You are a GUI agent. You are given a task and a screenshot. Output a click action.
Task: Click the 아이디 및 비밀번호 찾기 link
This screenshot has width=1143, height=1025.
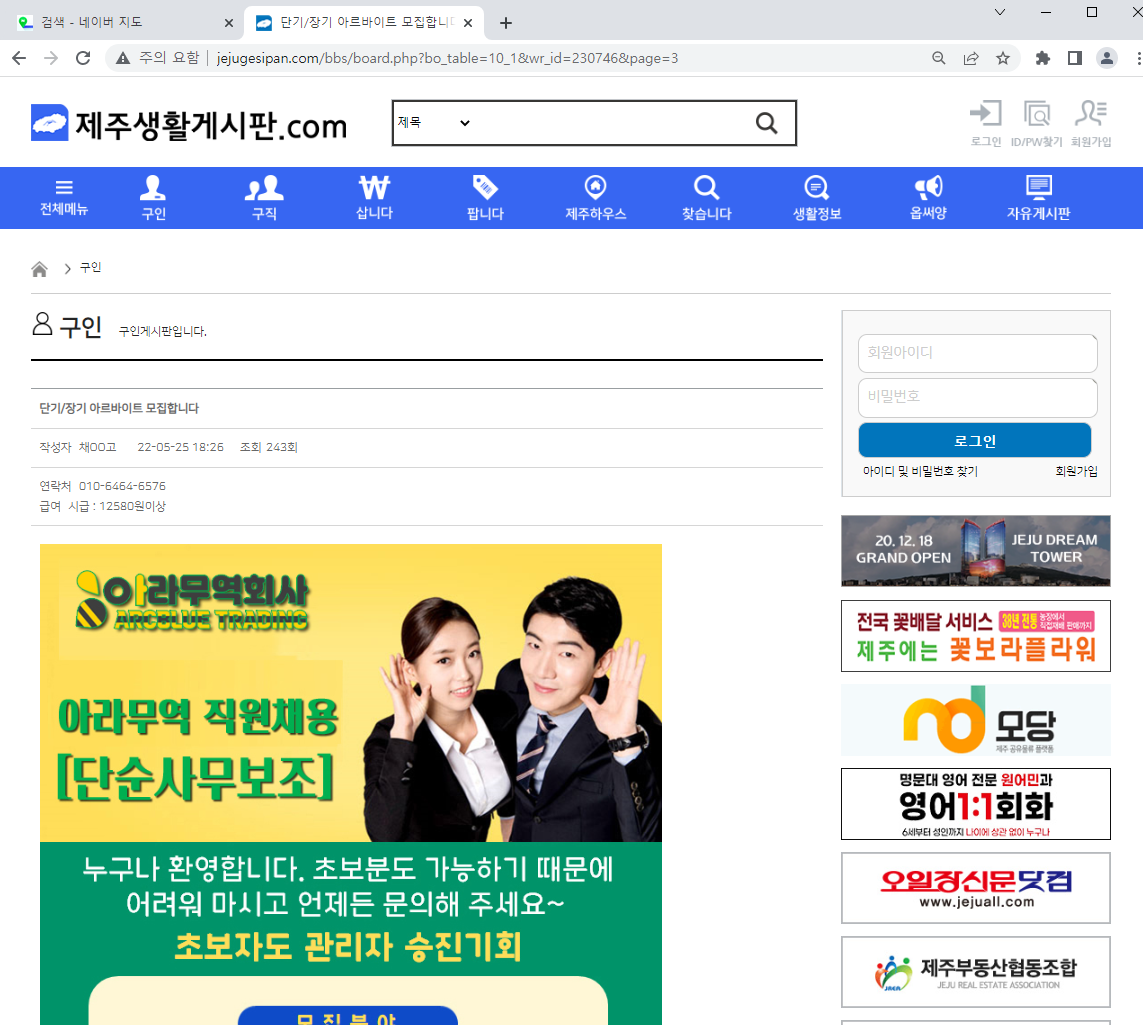(x=920, y=471)
